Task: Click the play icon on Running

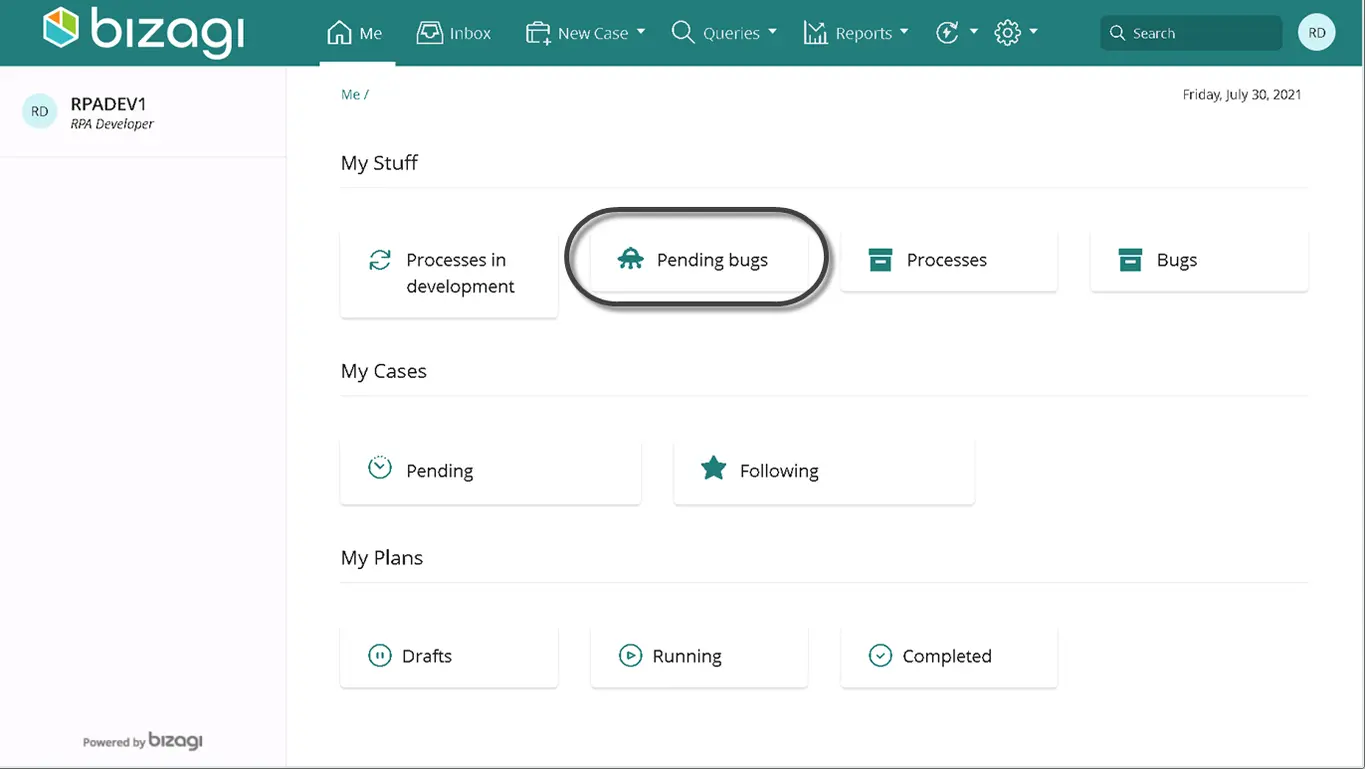Action: point(630,656)
